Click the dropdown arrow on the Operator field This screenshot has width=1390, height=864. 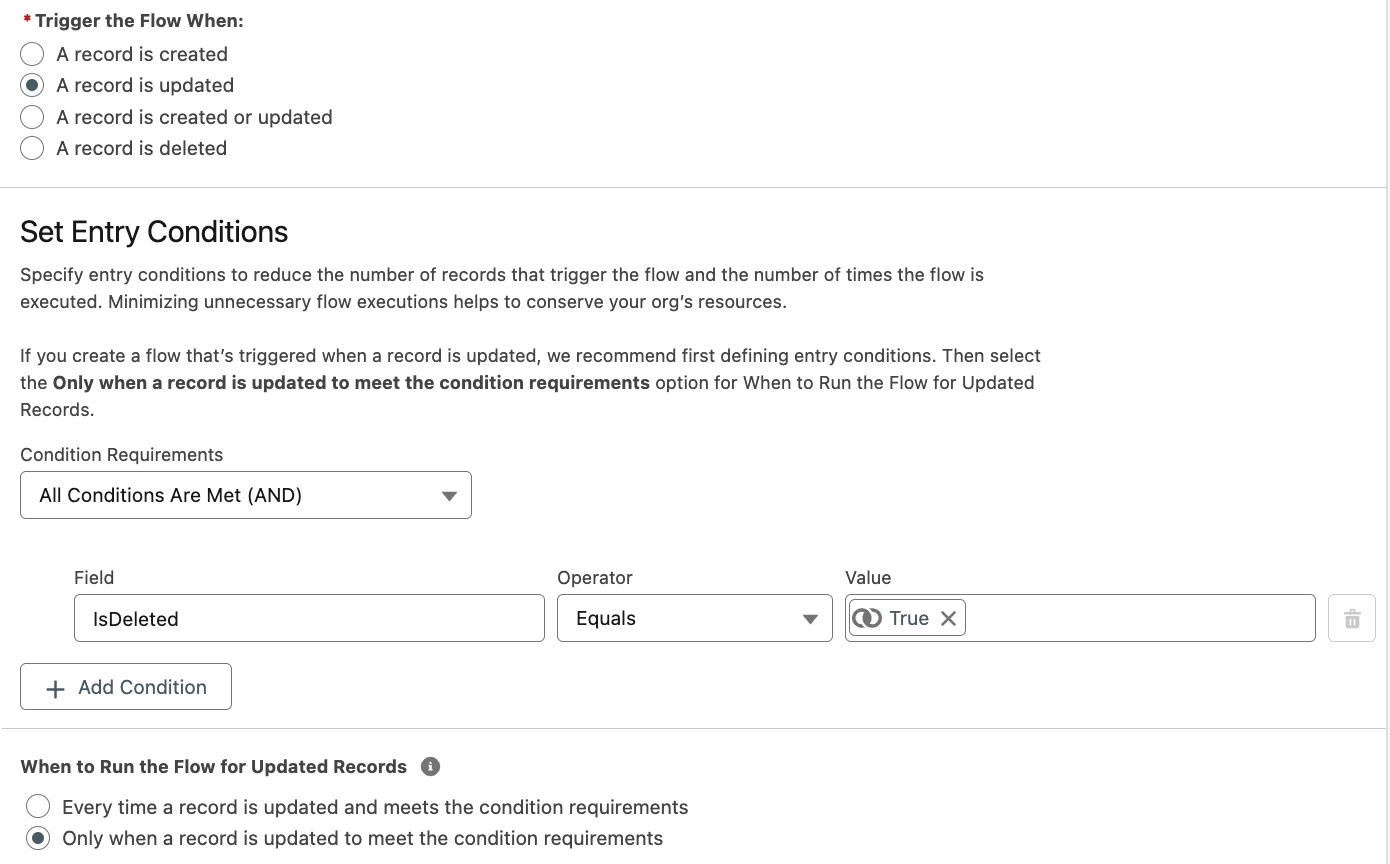point(810,618)
